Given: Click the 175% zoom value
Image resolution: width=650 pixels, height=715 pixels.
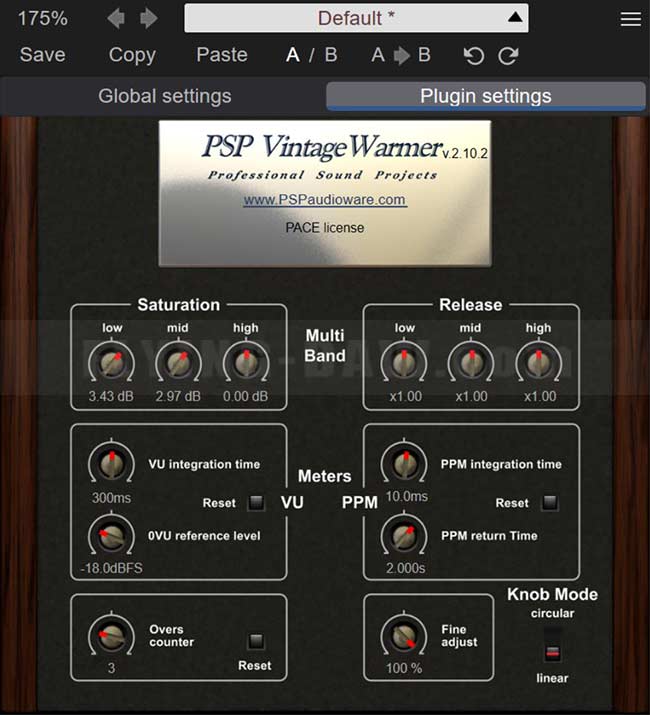Looking at the screenshot, I should (42, 19).
